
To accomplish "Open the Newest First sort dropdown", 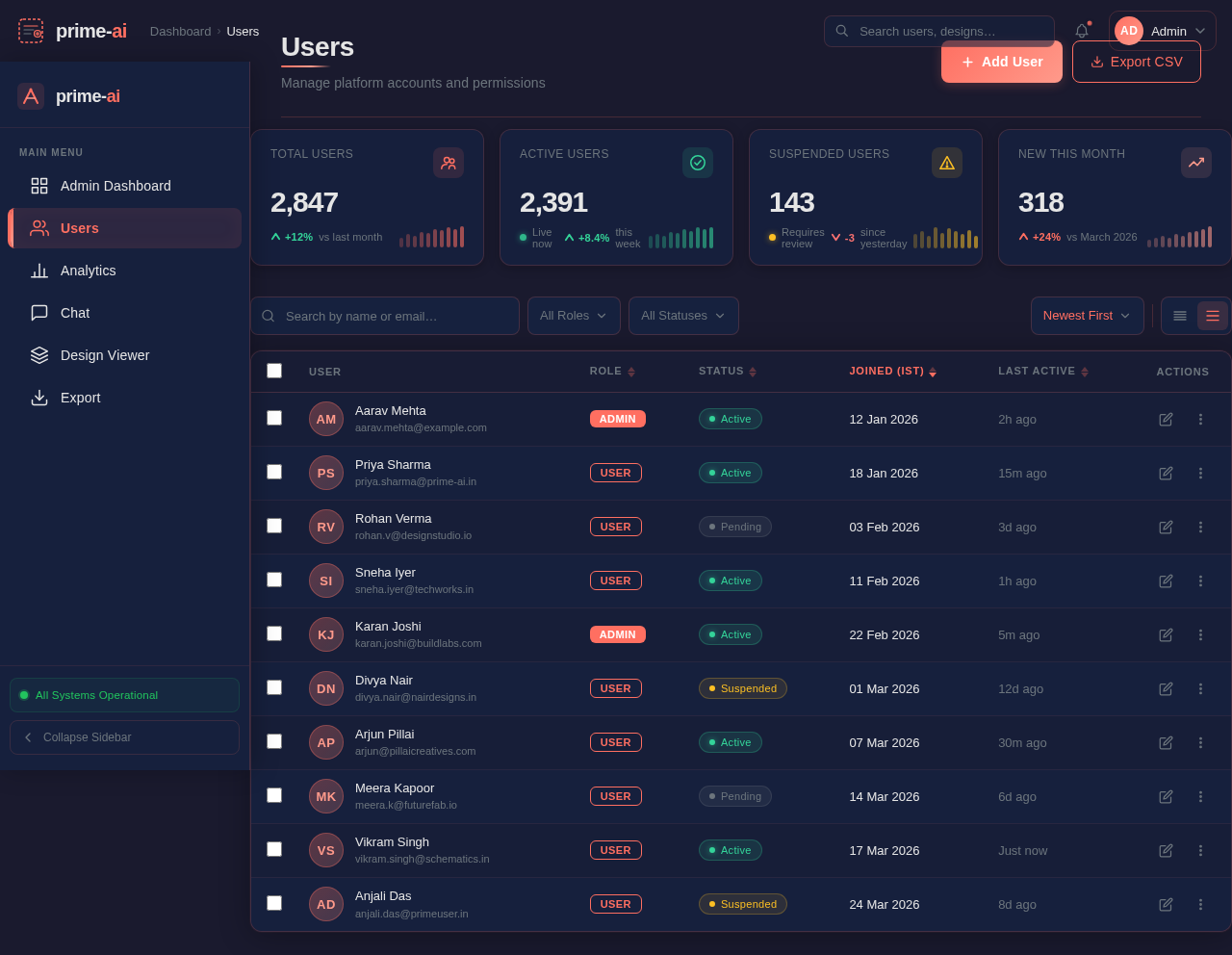I will click(1087, 315).
